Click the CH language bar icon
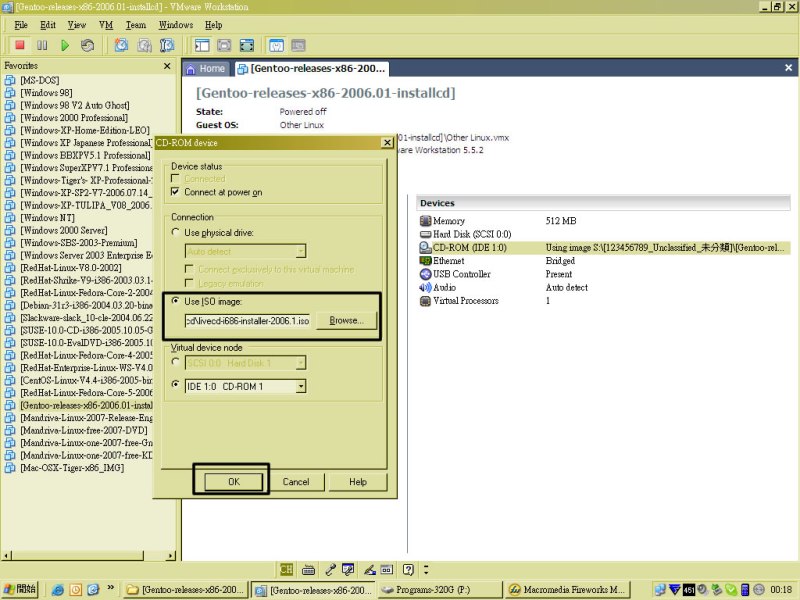The image size is (800, 600). click(x=286, y=569)
